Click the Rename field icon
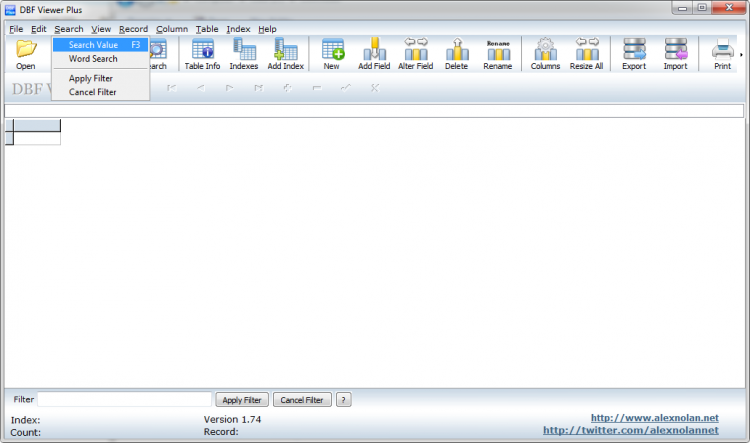This screenshot has height=443, width=750. point(498,54)
